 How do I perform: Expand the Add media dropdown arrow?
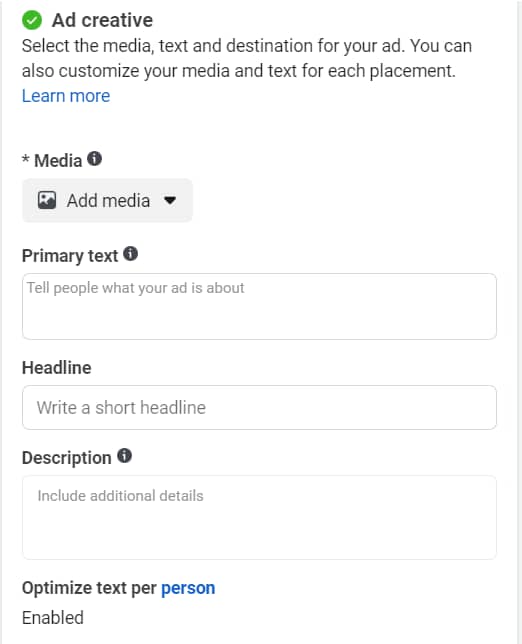click(x=170, y=200)
